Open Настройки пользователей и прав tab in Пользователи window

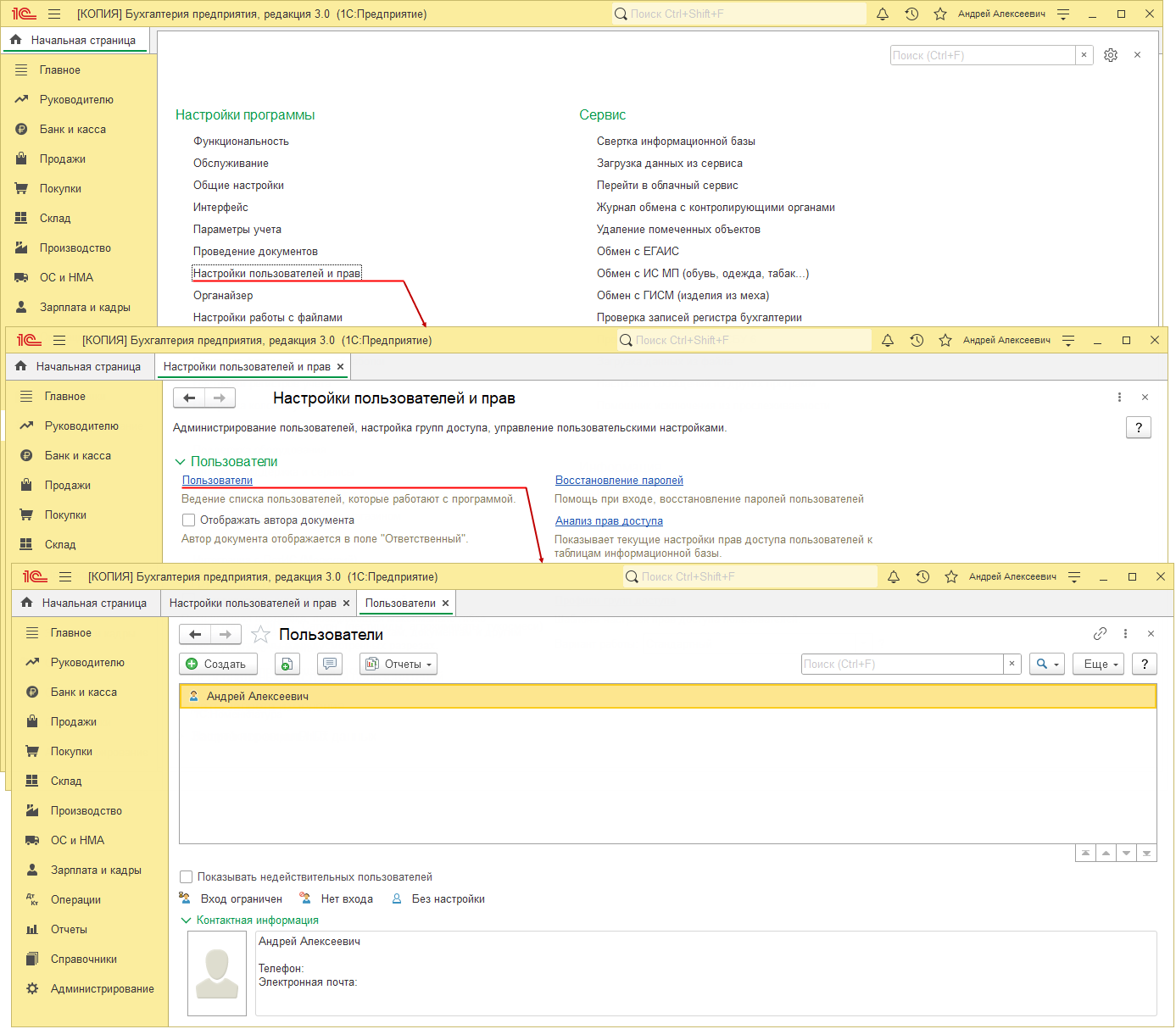253,603
